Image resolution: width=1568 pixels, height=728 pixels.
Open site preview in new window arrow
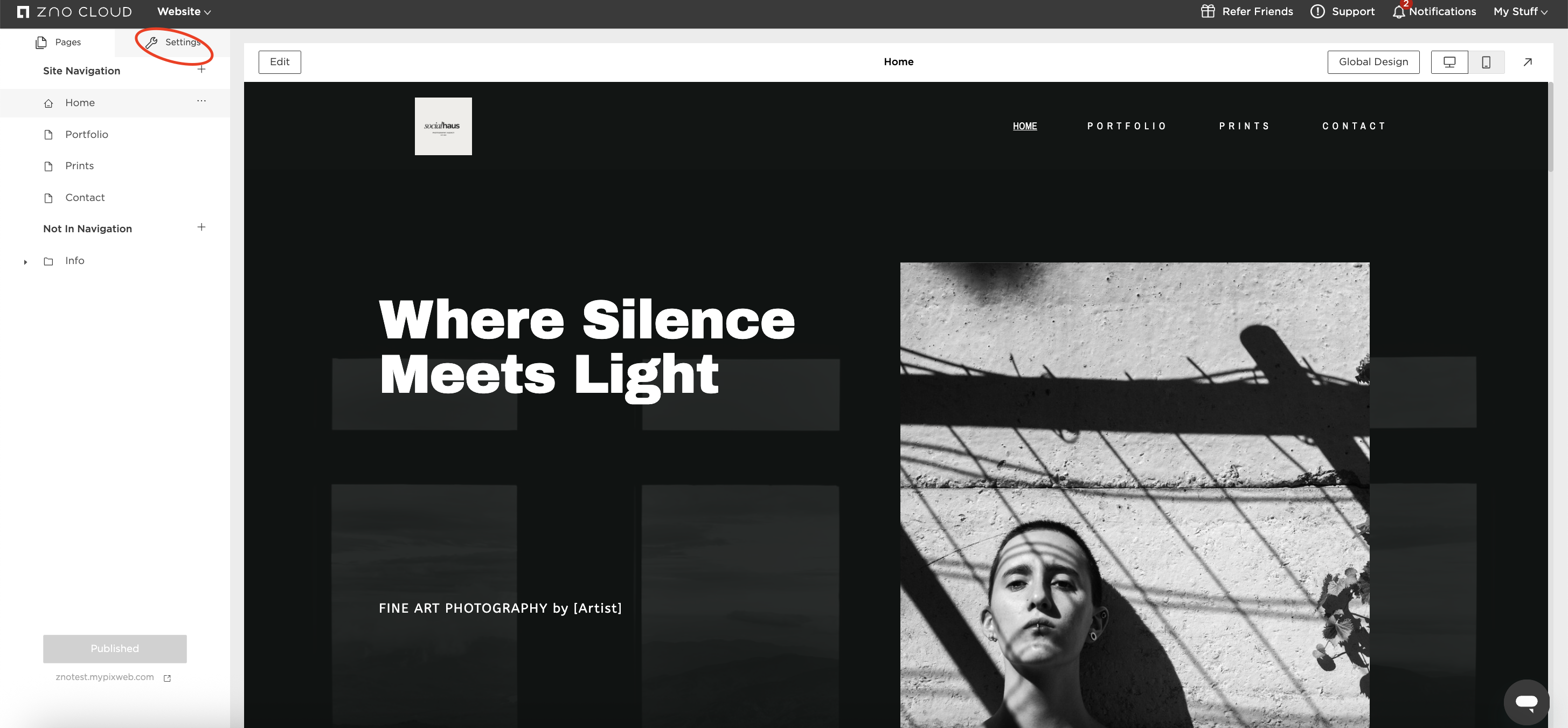[1527, 62]
